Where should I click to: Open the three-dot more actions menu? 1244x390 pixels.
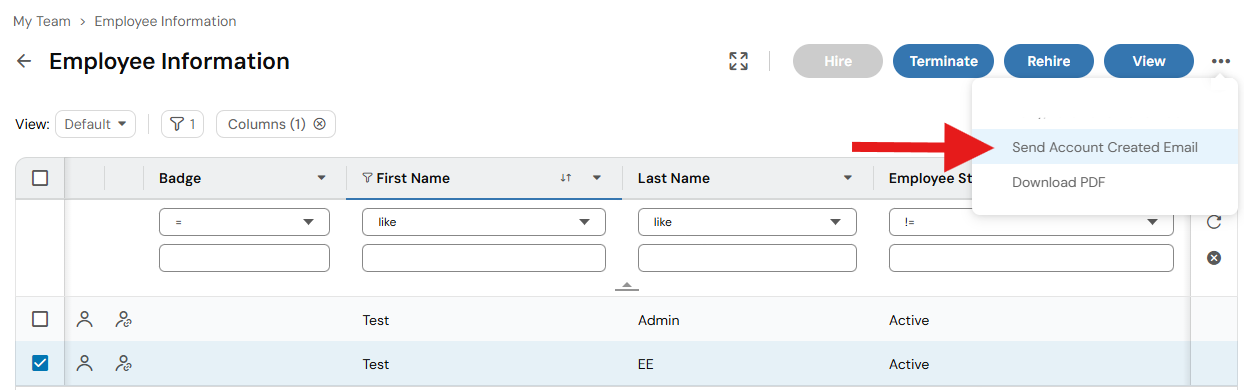pos(1221,61)
